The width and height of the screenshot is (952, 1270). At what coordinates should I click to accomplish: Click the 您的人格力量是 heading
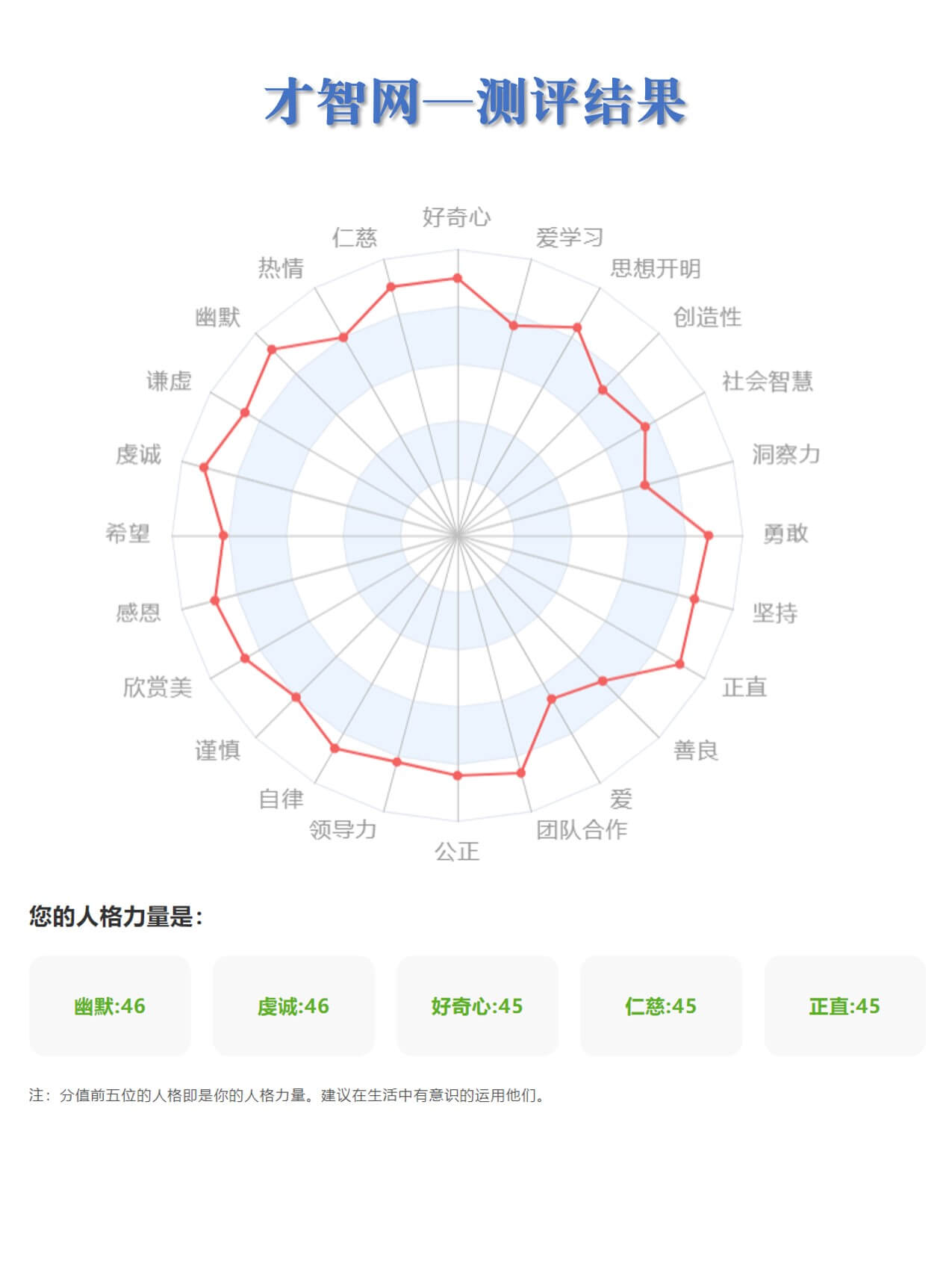point(116,916)
